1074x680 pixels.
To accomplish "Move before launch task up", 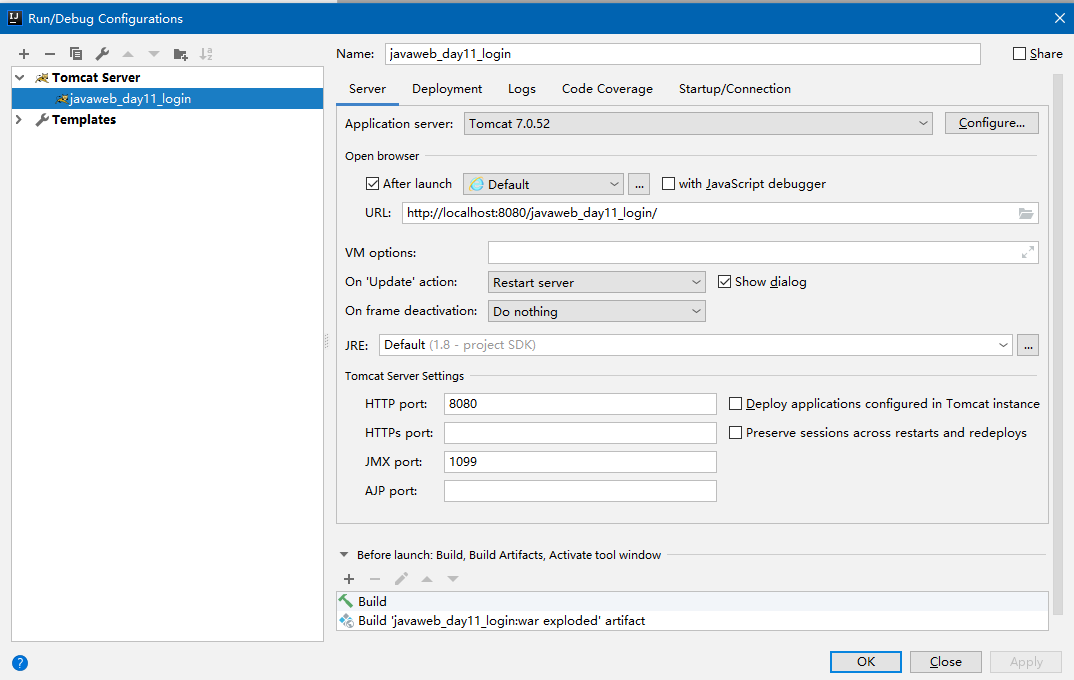I will point(427,579).
